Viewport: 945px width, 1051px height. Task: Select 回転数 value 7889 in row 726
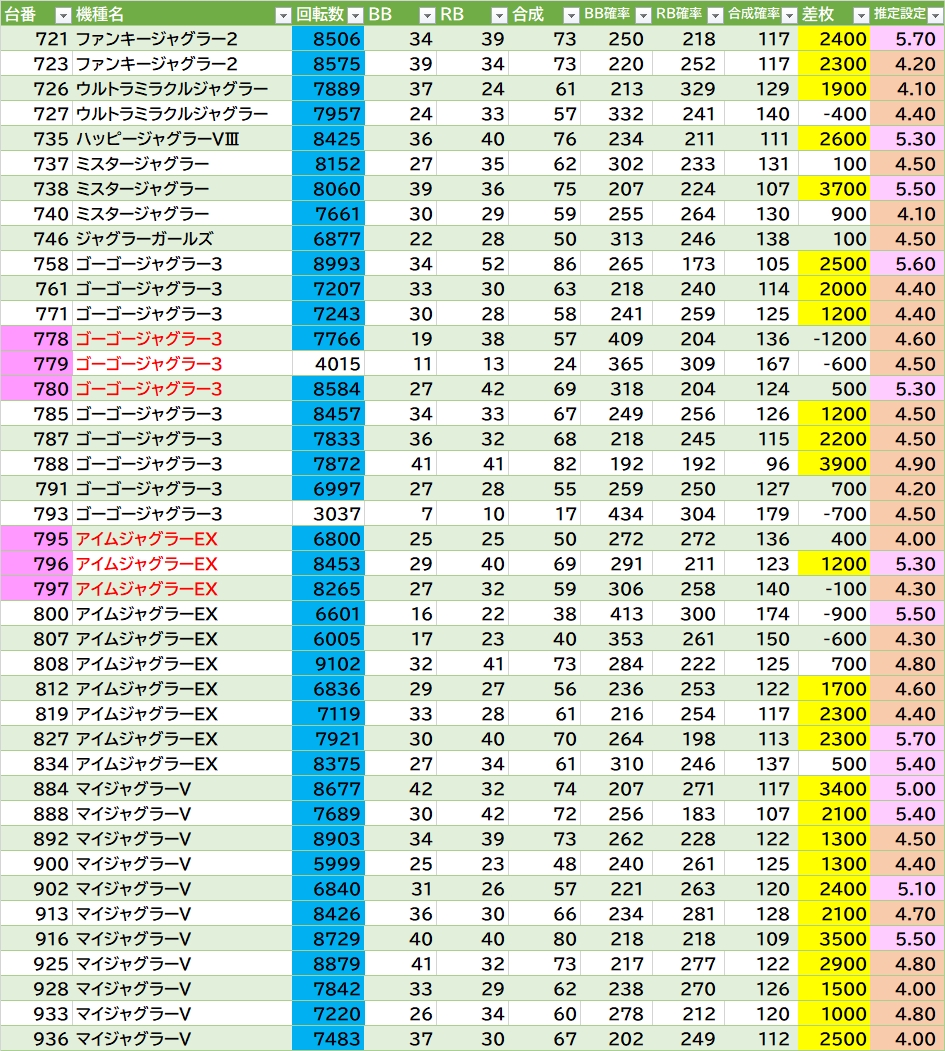click(x=328, y=89)
